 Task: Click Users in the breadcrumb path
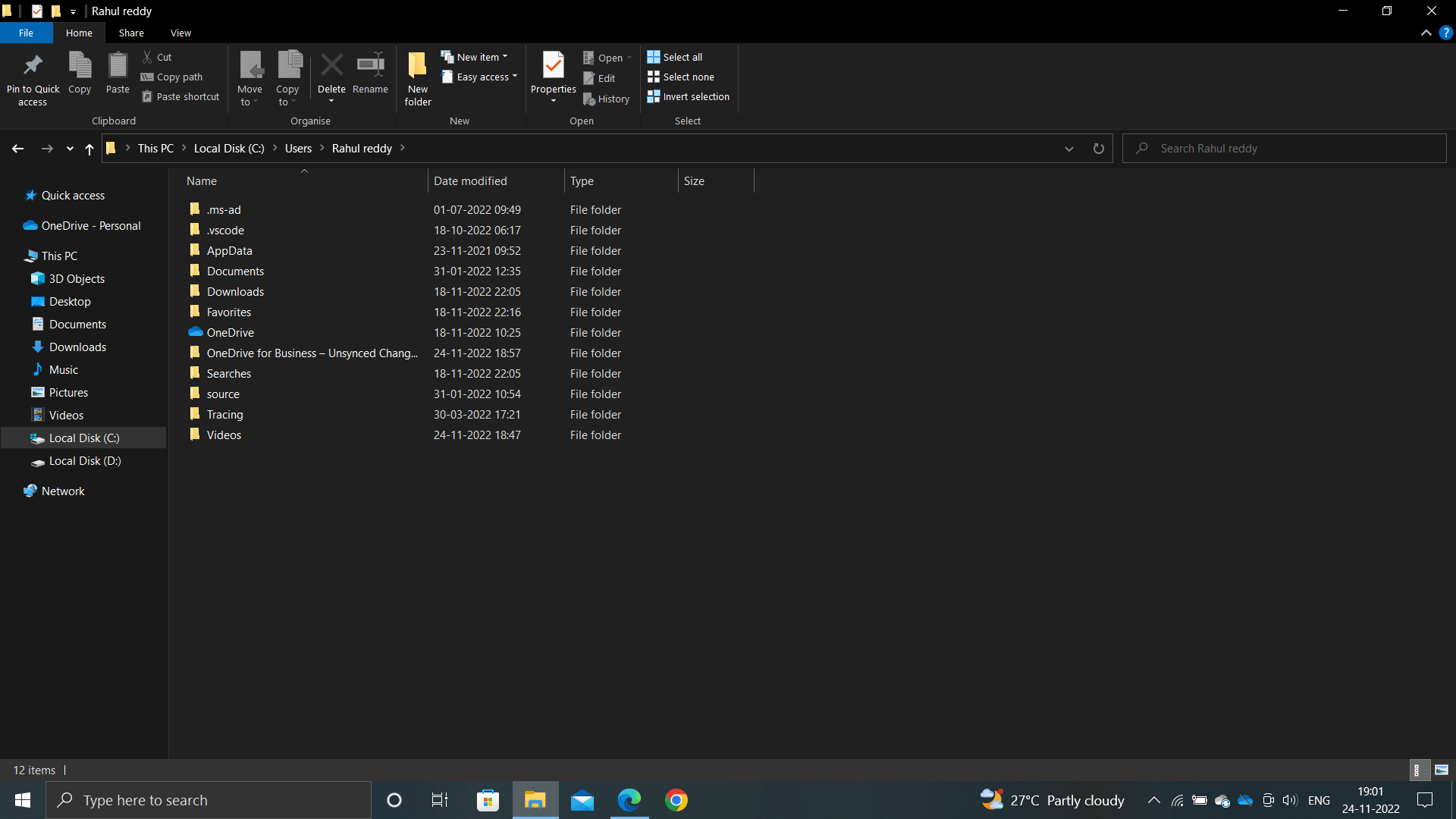click(298, 149)
